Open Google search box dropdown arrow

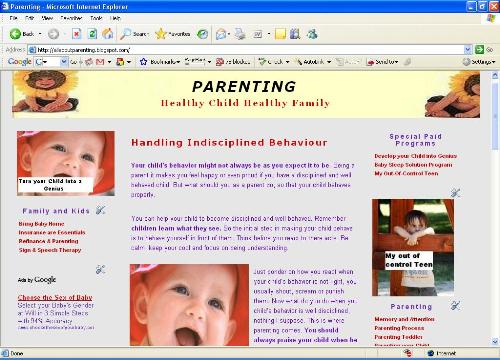click(x=64, y=62)
